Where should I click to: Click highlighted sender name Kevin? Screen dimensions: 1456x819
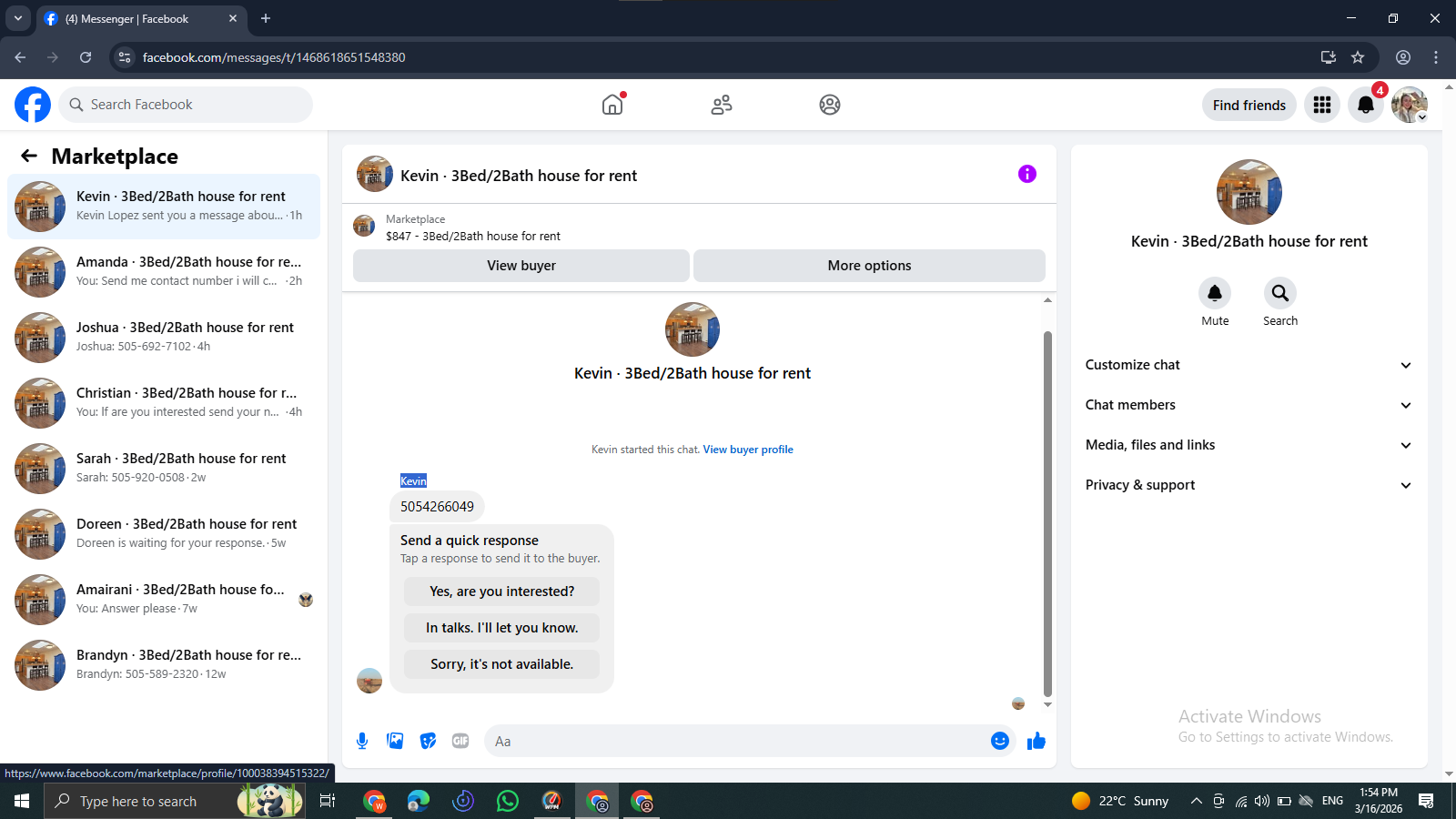pyautogui.click(x=413, y=480)
